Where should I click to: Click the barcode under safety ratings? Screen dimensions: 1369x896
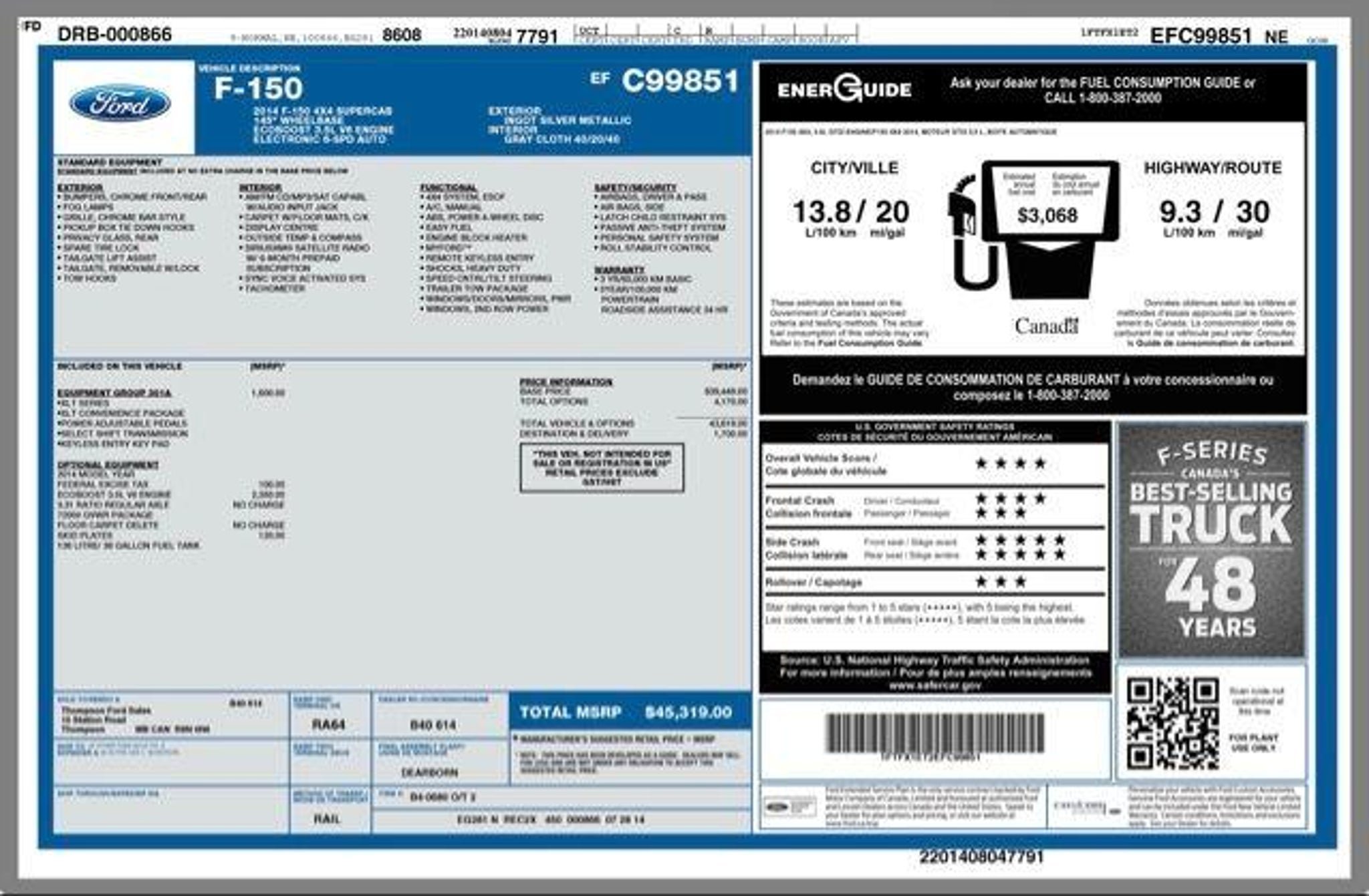pyautogui.click(x=934, y=734)
